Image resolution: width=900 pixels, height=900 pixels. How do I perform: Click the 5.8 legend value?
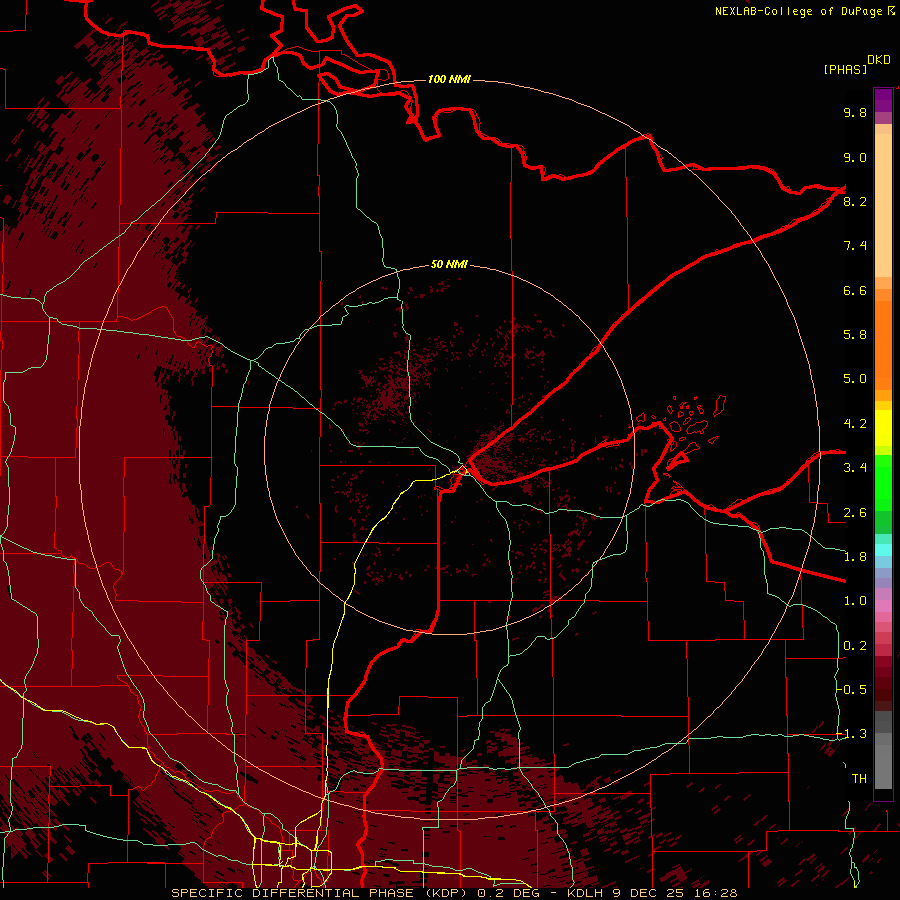pyautogui.click(x=855, y=335)
